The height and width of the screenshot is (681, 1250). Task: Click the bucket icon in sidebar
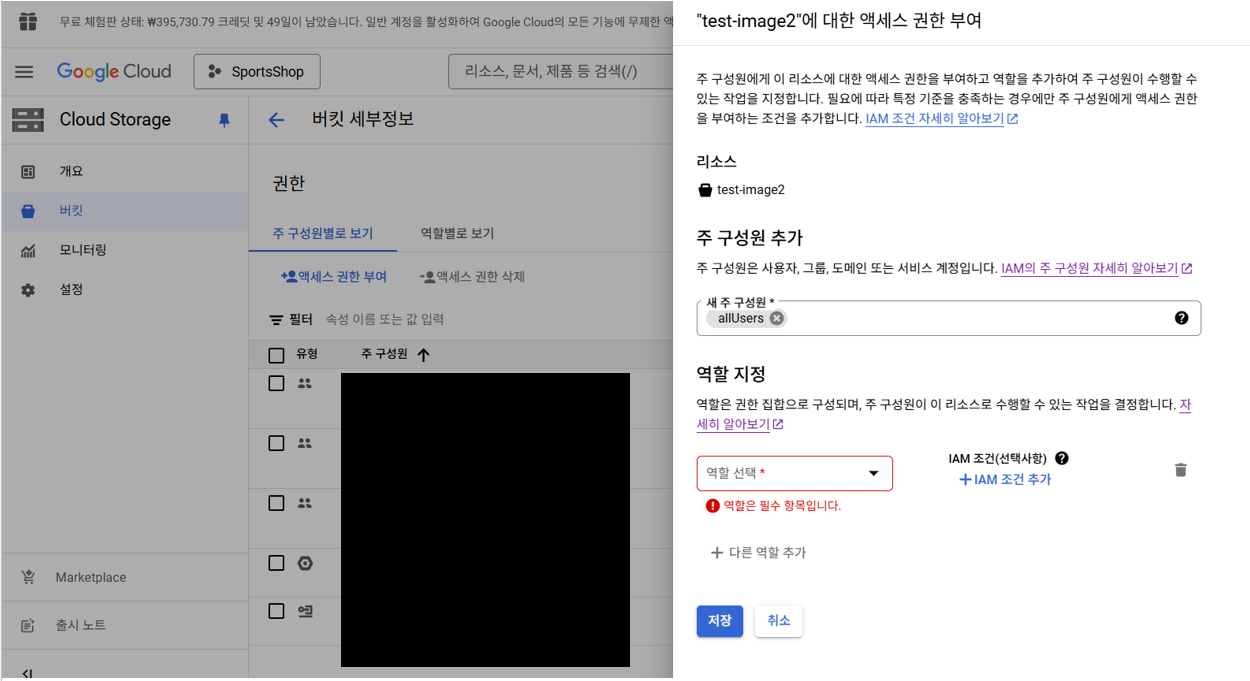(x=28, y=211)
